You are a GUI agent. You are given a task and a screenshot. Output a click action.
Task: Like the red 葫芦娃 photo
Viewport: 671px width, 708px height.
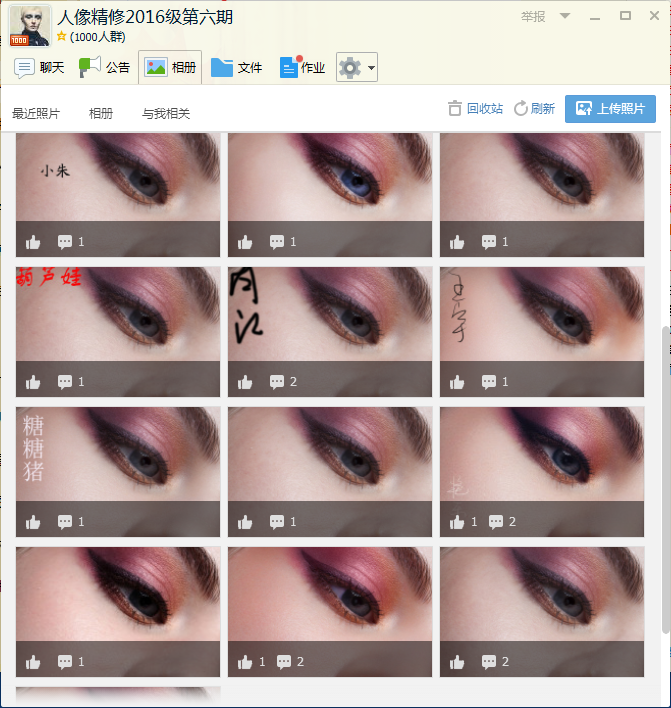point(33,382)
